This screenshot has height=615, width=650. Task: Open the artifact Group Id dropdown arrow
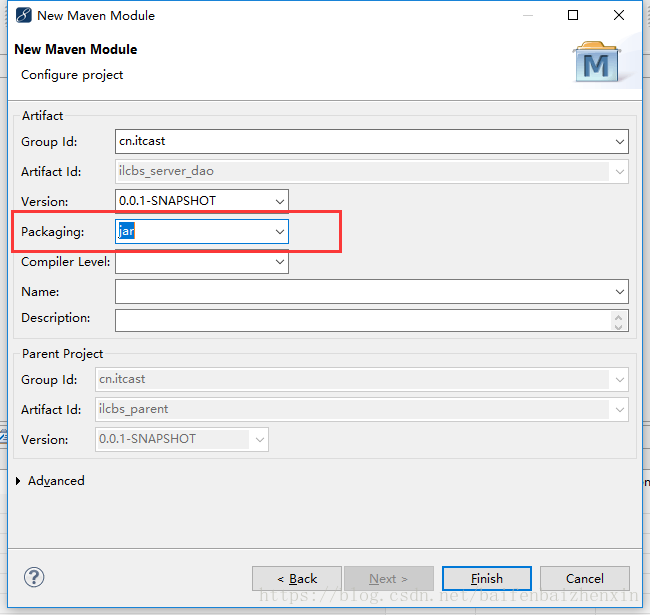(x=619, y=142)
